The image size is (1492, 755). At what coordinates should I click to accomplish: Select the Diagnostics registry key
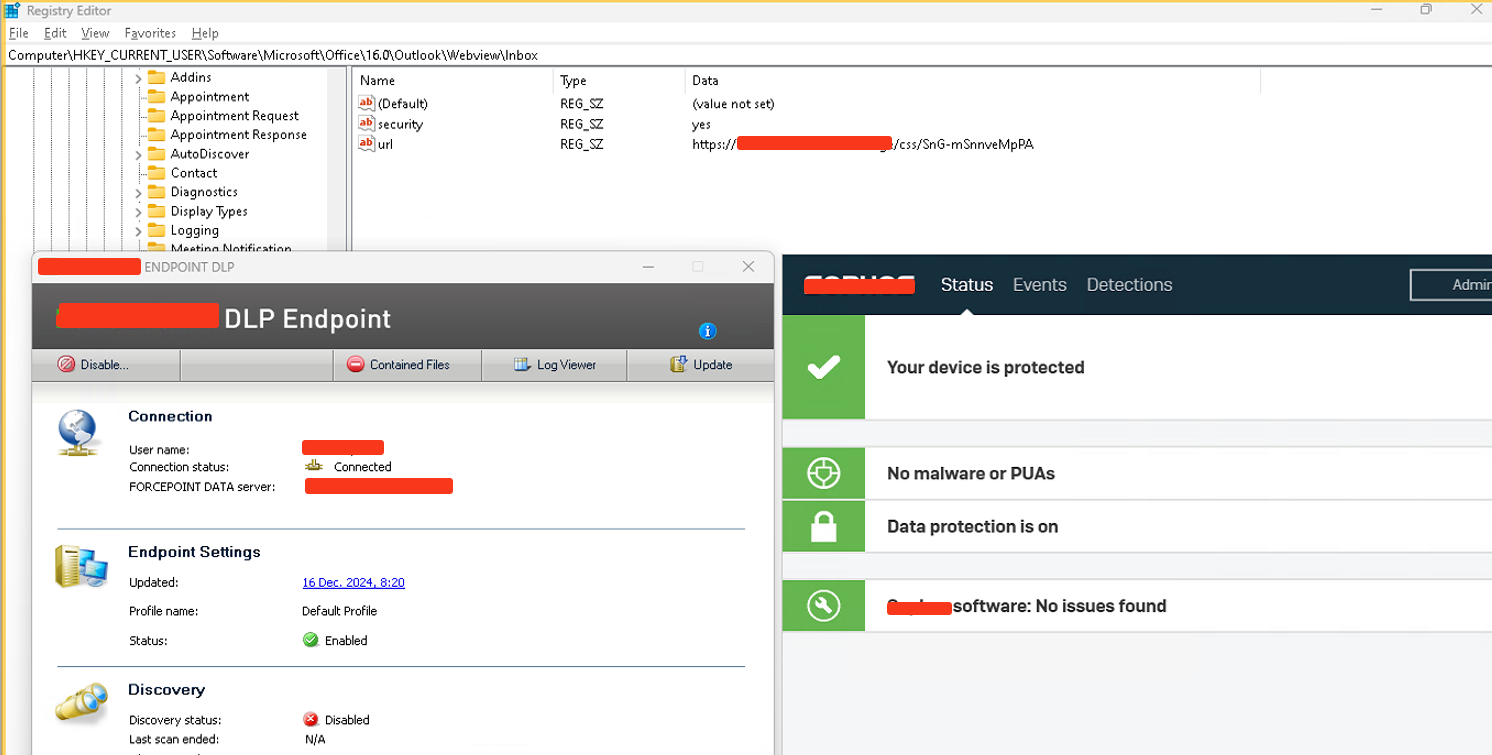point(204,192)
